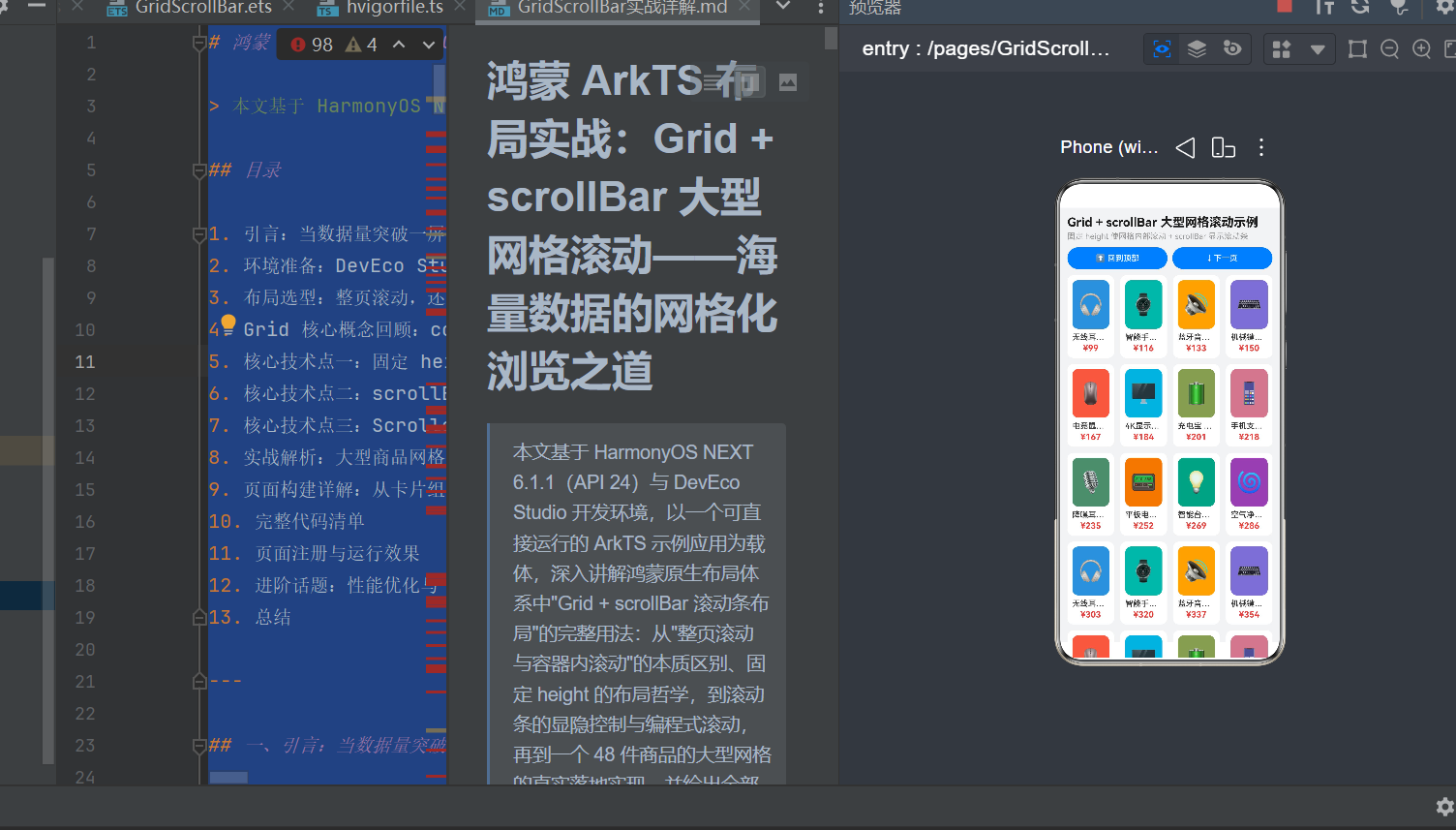
Task: Expand the dropdown arrow beside multi-device icon
Action: coord(1318,49)
